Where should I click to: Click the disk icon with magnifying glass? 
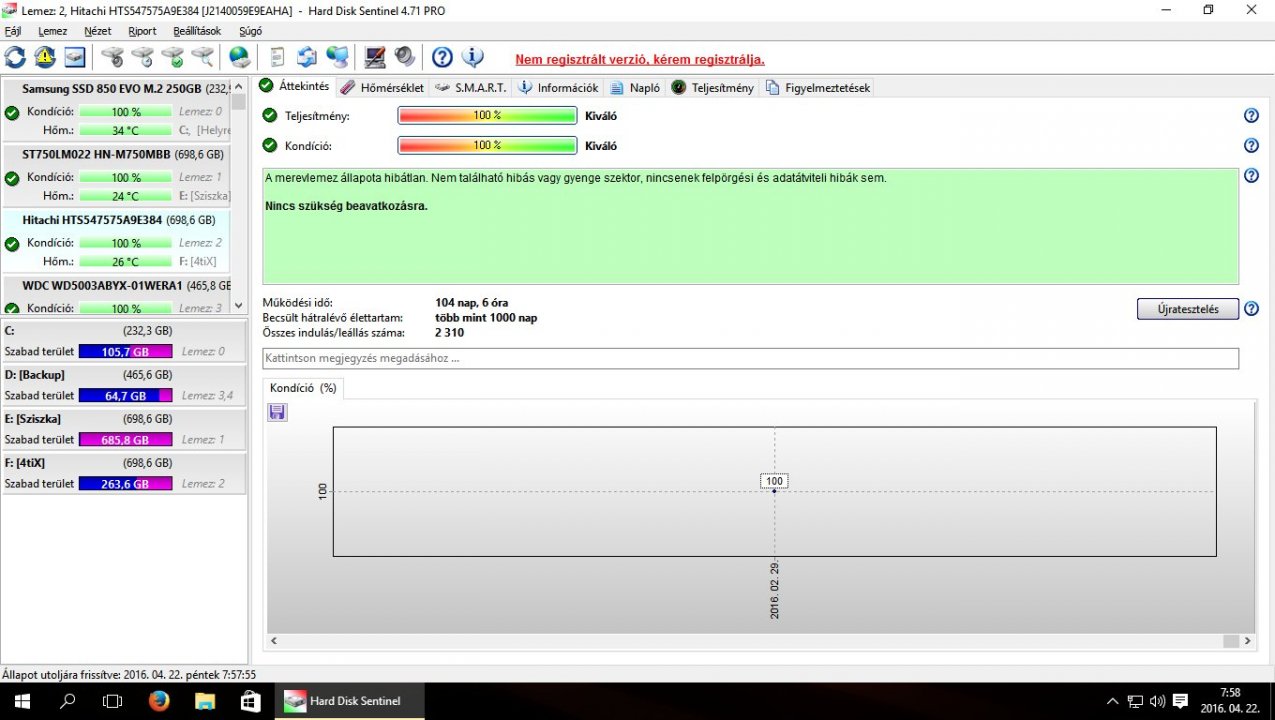[x=202, y=57]
